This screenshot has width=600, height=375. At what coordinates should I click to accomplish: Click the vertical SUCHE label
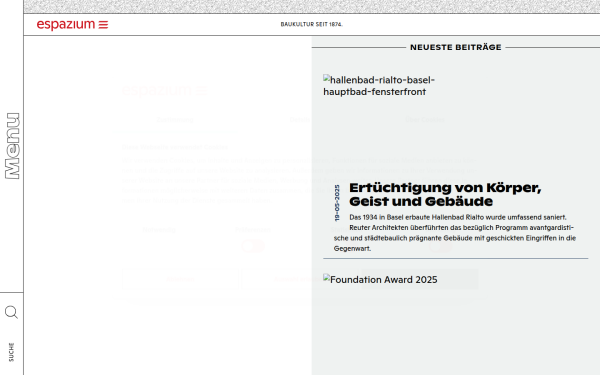11,352
